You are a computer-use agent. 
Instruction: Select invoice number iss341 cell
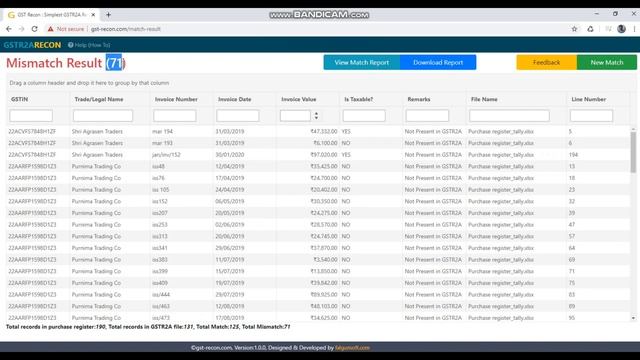pos(160,248)
